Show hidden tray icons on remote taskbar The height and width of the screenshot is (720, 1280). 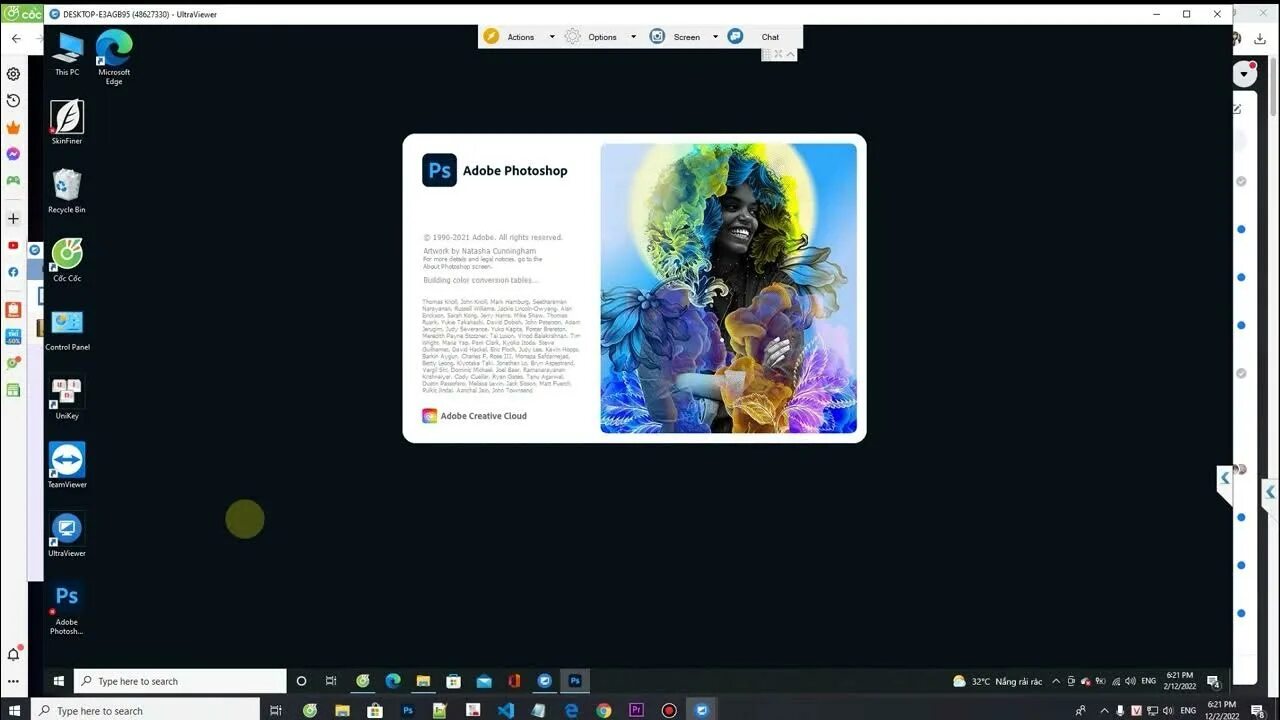click(x=1057, y=681)
